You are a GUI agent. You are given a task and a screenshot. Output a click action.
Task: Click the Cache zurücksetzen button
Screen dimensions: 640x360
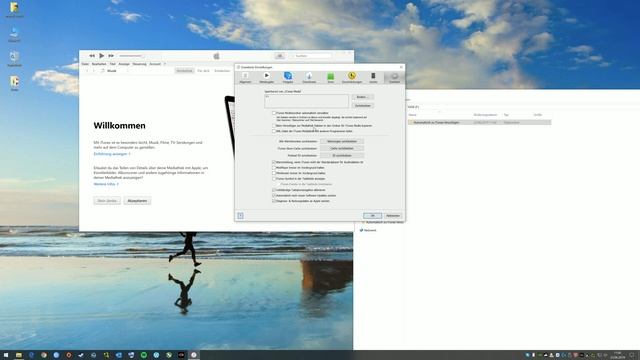click(342, 148)
